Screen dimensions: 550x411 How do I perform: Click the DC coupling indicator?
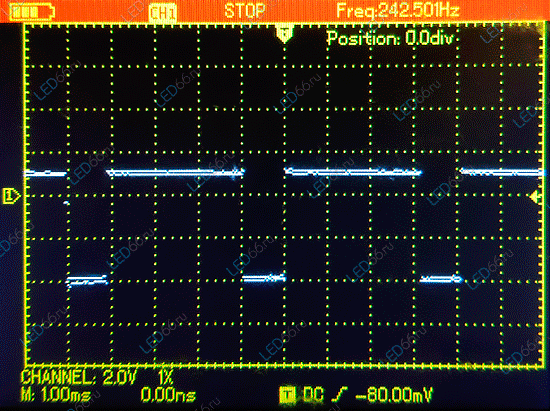[x=313, y=395]
